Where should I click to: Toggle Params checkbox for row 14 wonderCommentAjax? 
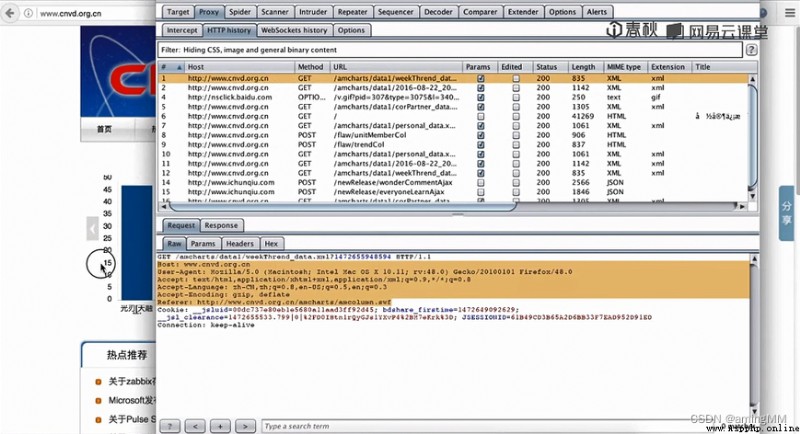click(x=481, y=183)
